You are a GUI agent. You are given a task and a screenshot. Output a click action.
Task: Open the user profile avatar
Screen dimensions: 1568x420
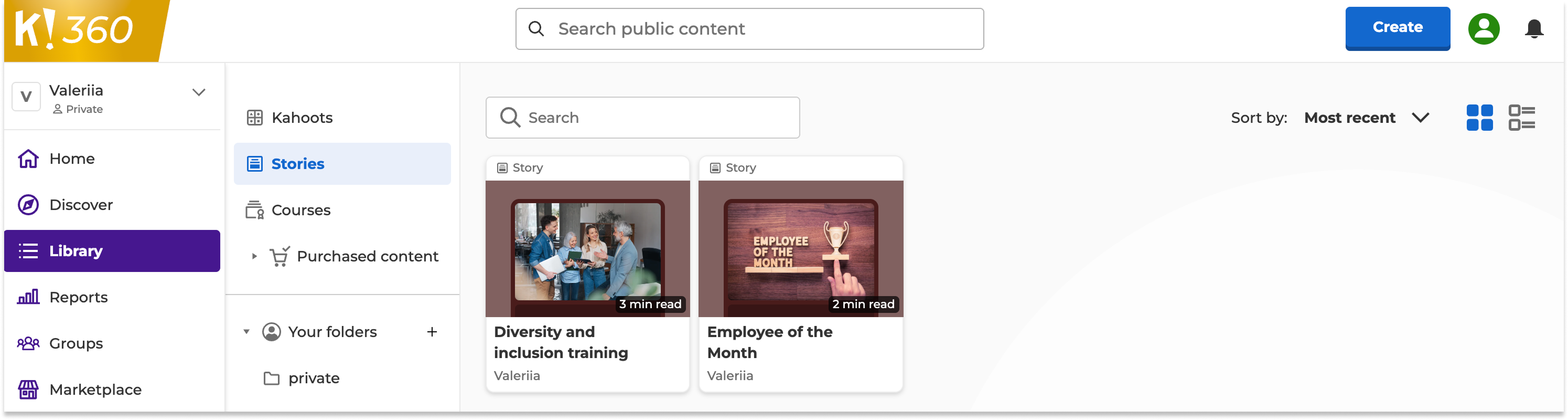click(1484, 29)
